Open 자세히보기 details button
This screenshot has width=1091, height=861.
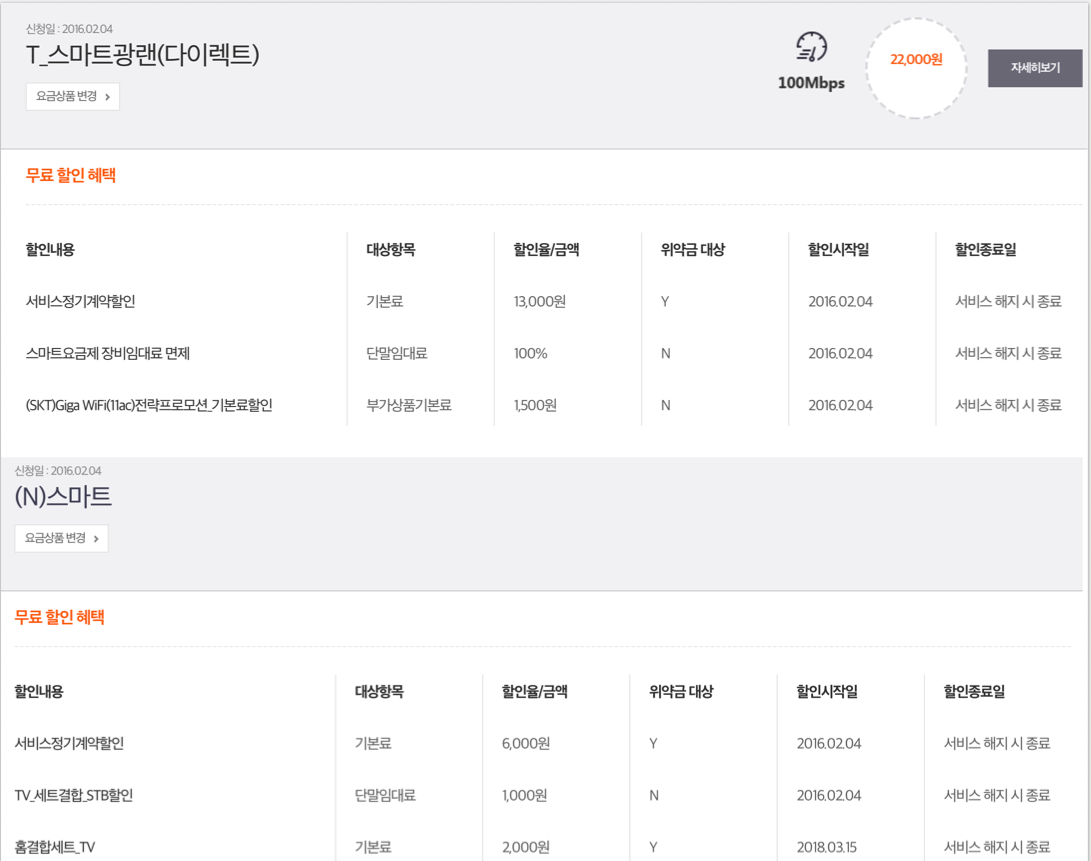[x=1034, y=68]
